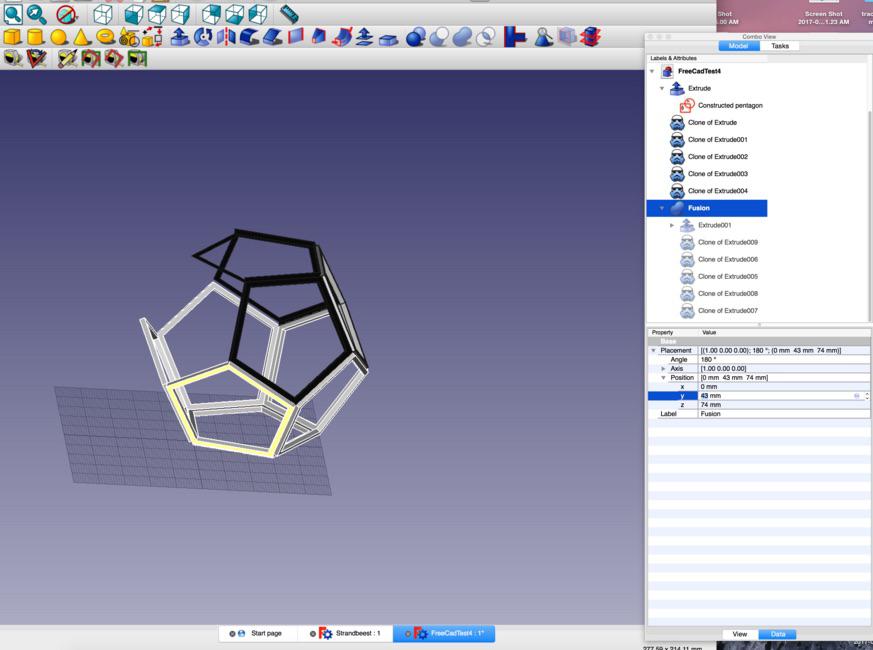
Task: Click the Fuse (union) tool icon
Action: (462, 37)
